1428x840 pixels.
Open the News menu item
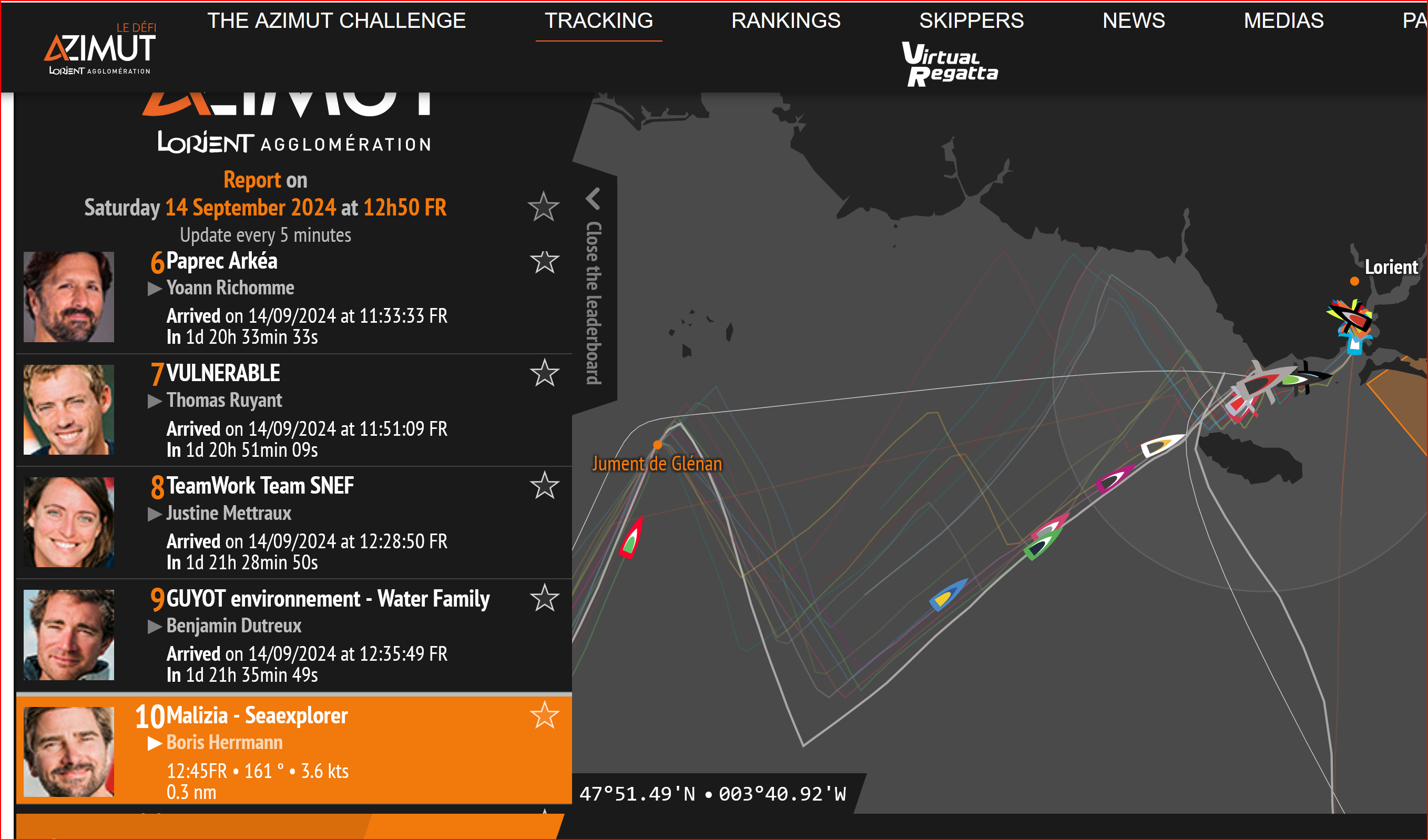1134,21
